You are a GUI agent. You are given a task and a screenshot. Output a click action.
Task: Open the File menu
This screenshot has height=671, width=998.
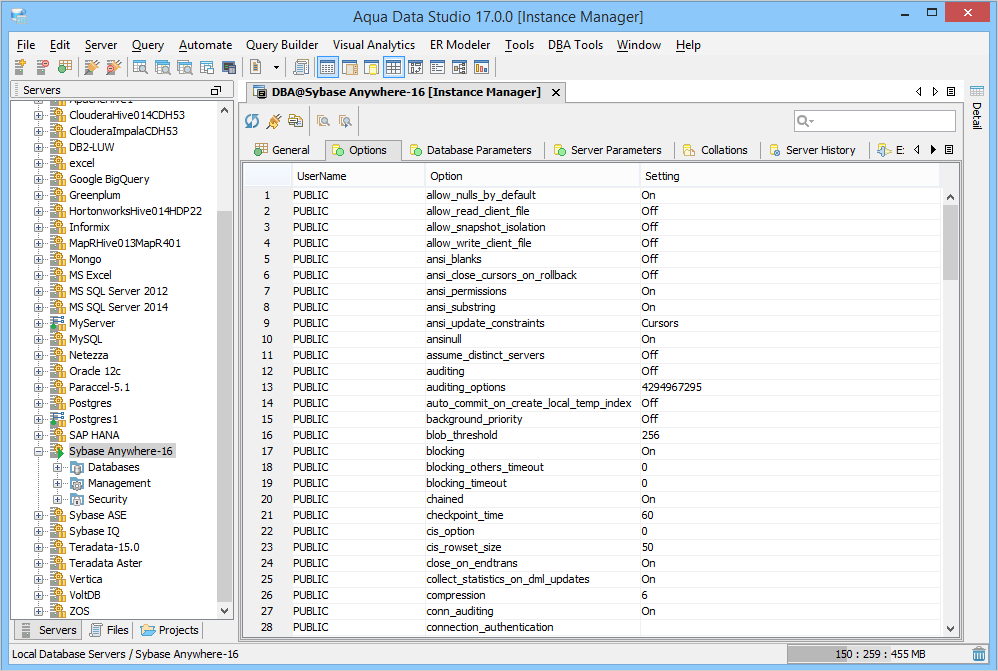(x=26, y=45)
